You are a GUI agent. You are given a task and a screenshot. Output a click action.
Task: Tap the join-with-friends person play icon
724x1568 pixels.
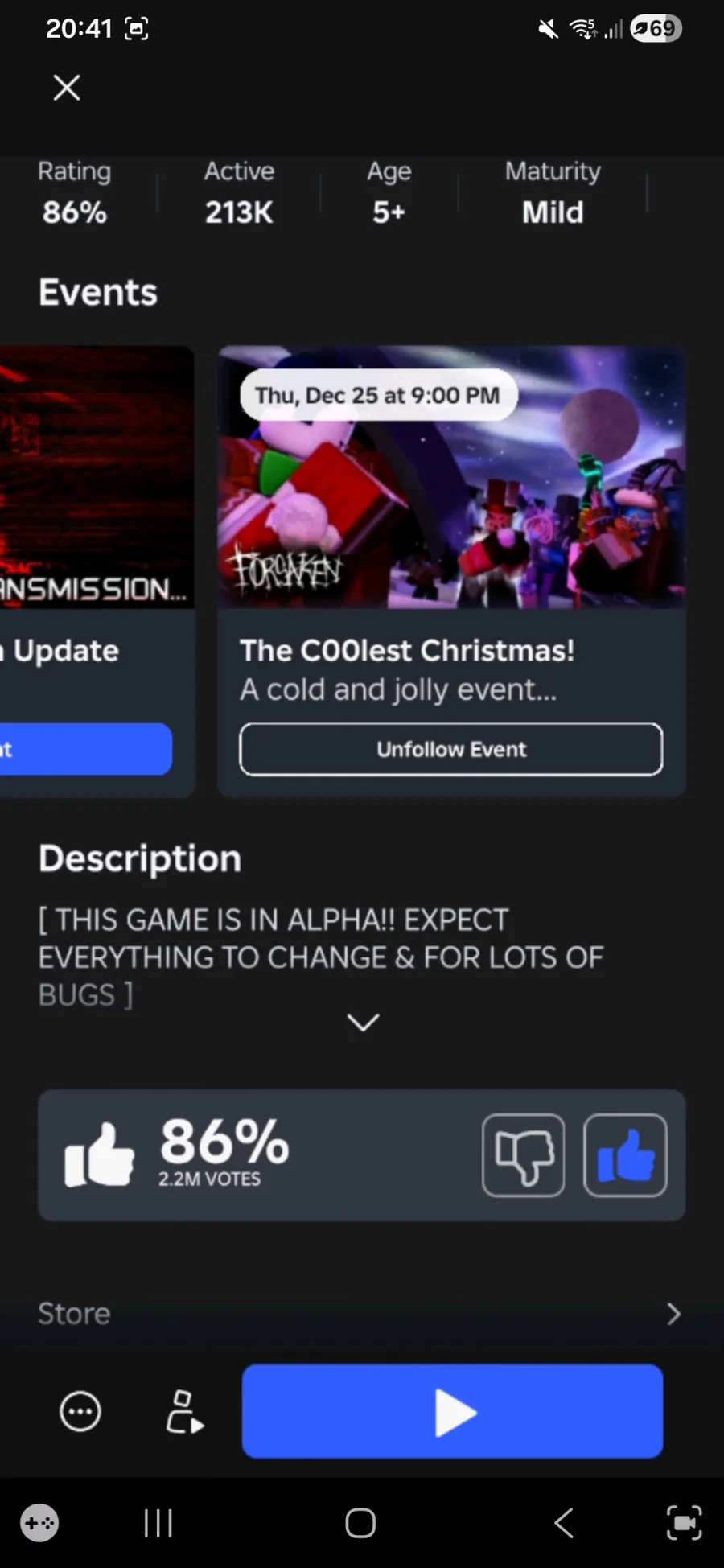184,1412
